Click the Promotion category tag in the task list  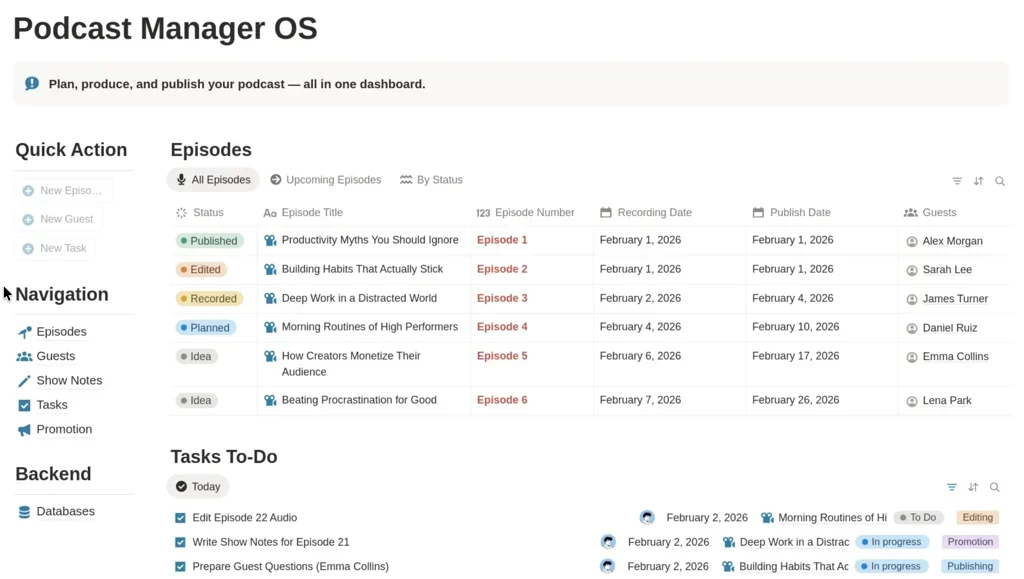[970, 542]
